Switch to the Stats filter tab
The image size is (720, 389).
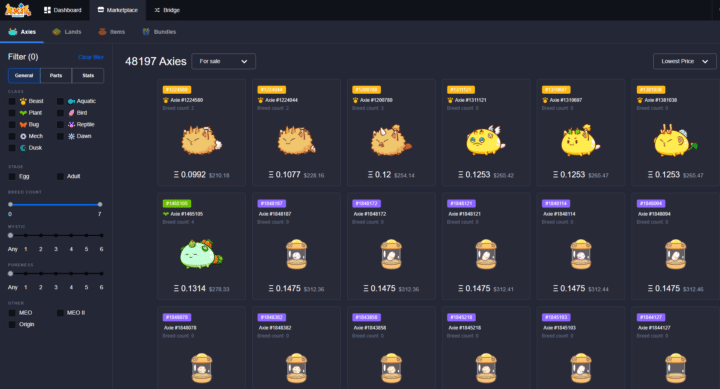[x=88, y=75]
